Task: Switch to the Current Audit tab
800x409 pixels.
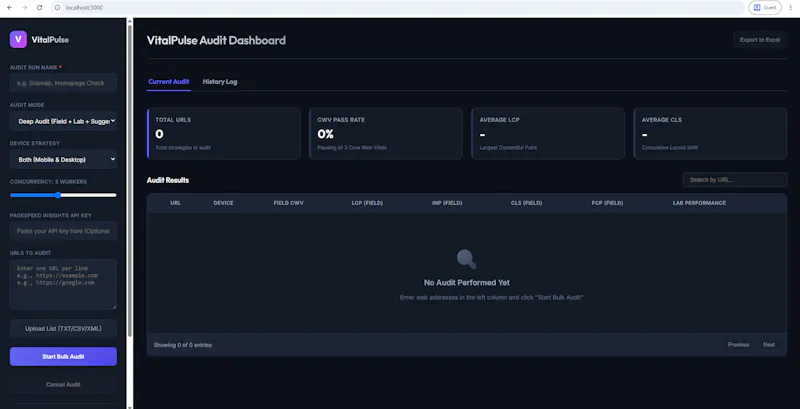Action: (x=168, y=82)
